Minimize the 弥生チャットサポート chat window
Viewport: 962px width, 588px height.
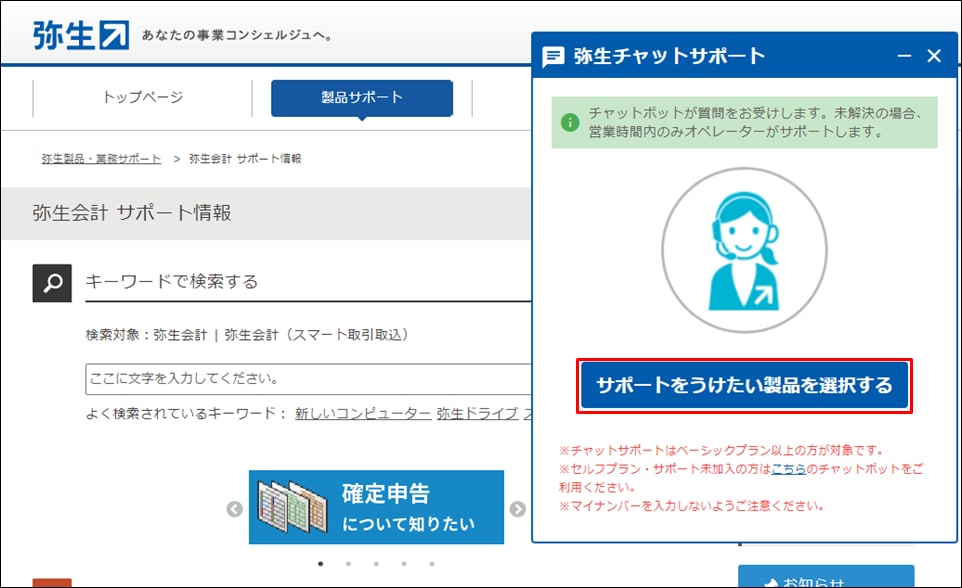(904, 56)
